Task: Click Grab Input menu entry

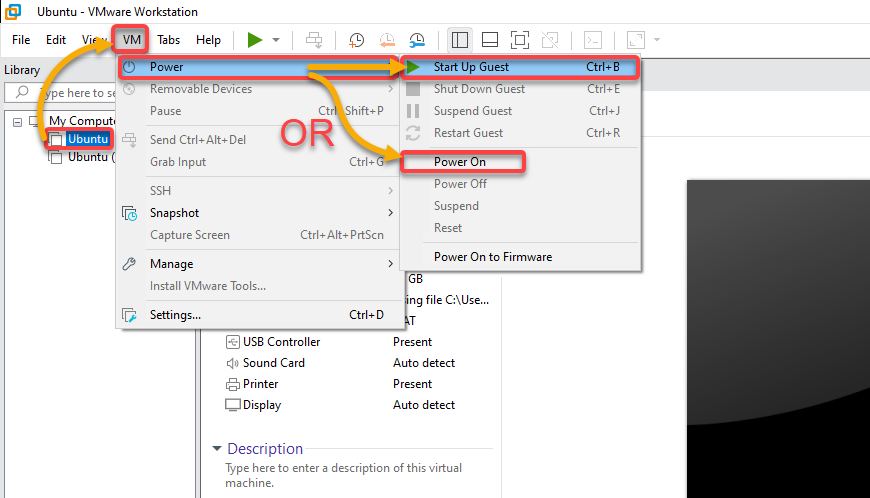Action: [x=259, y=162]
